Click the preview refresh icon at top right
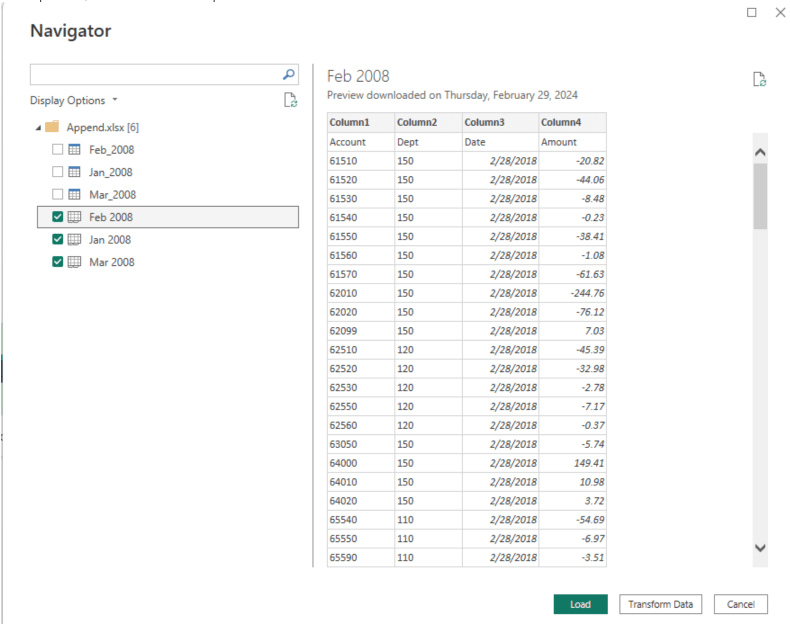The image size is (790, 624). tap(759, 79)
